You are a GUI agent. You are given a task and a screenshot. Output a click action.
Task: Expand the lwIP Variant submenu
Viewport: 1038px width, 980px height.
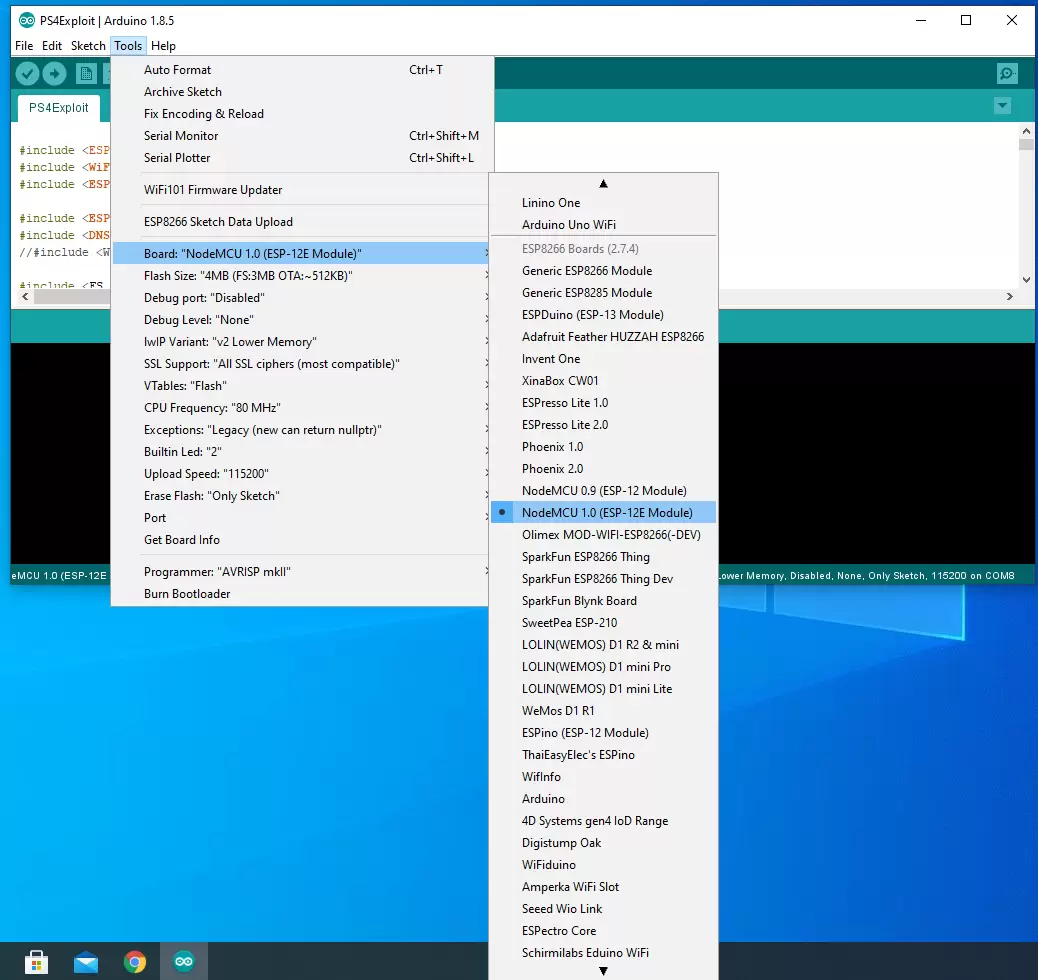(x=301, y=342)
